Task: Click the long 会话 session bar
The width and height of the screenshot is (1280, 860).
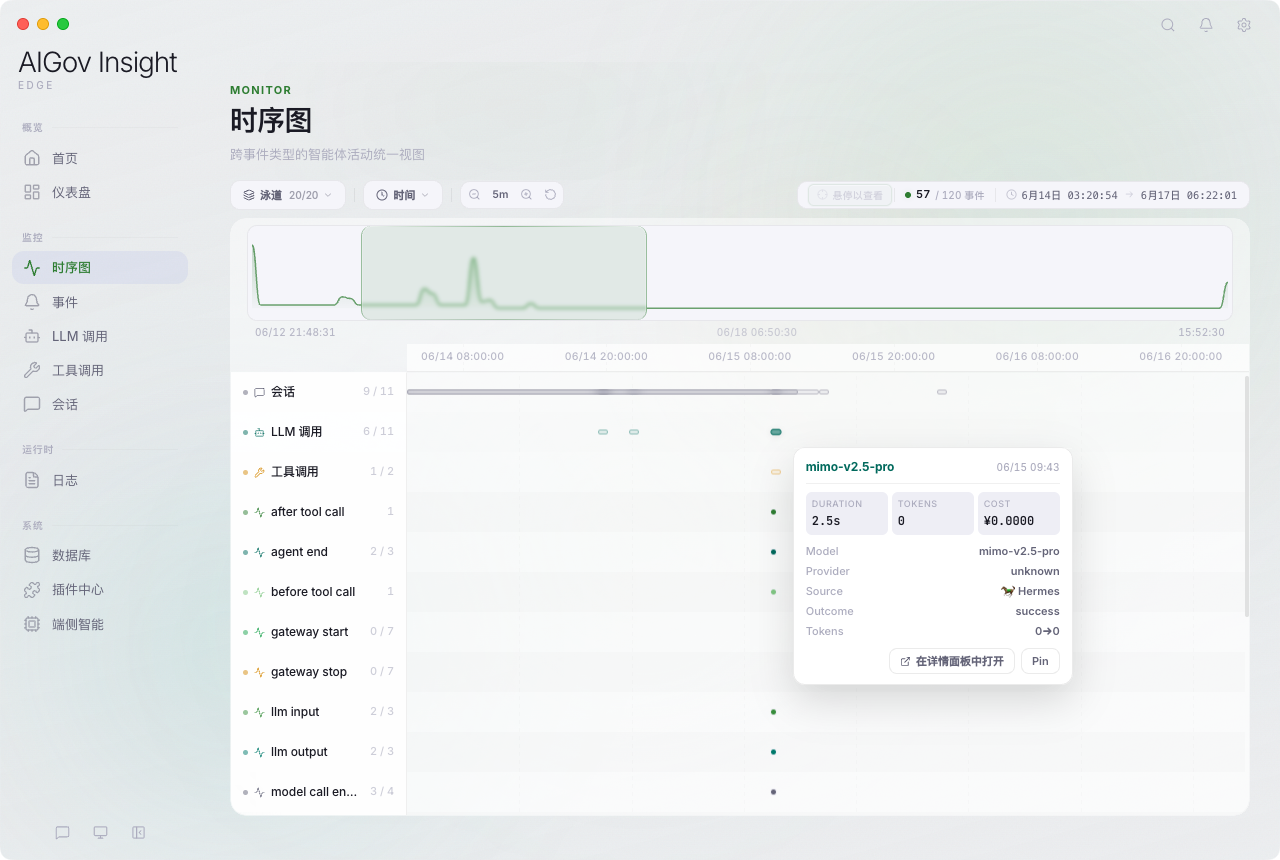Action: [602, 392]
